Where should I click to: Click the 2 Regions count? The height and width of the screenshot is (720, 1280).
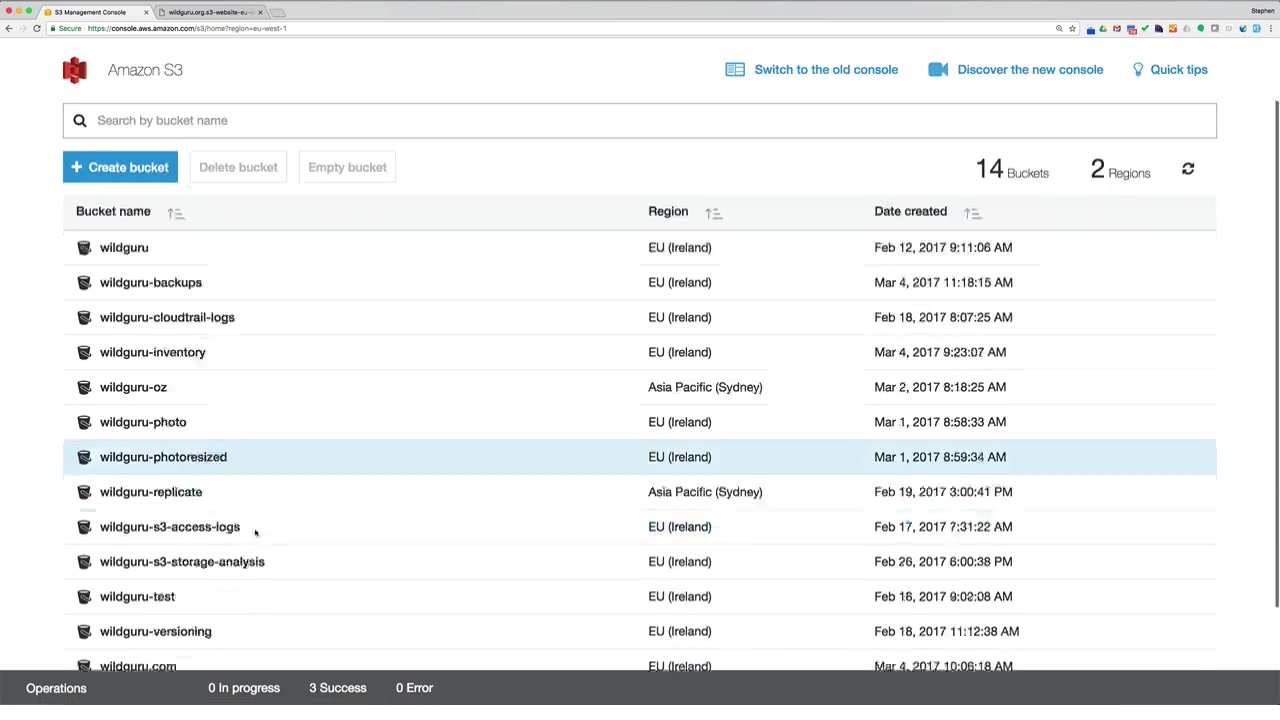(1120, 169)
